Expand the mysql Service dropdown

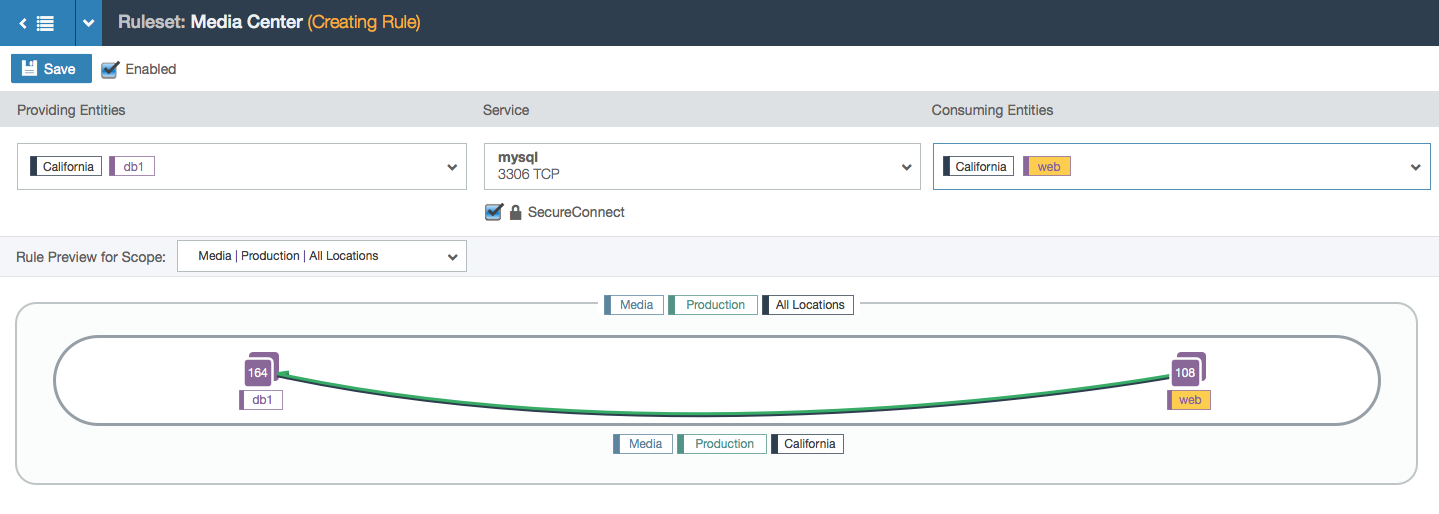tap(906, 167)
